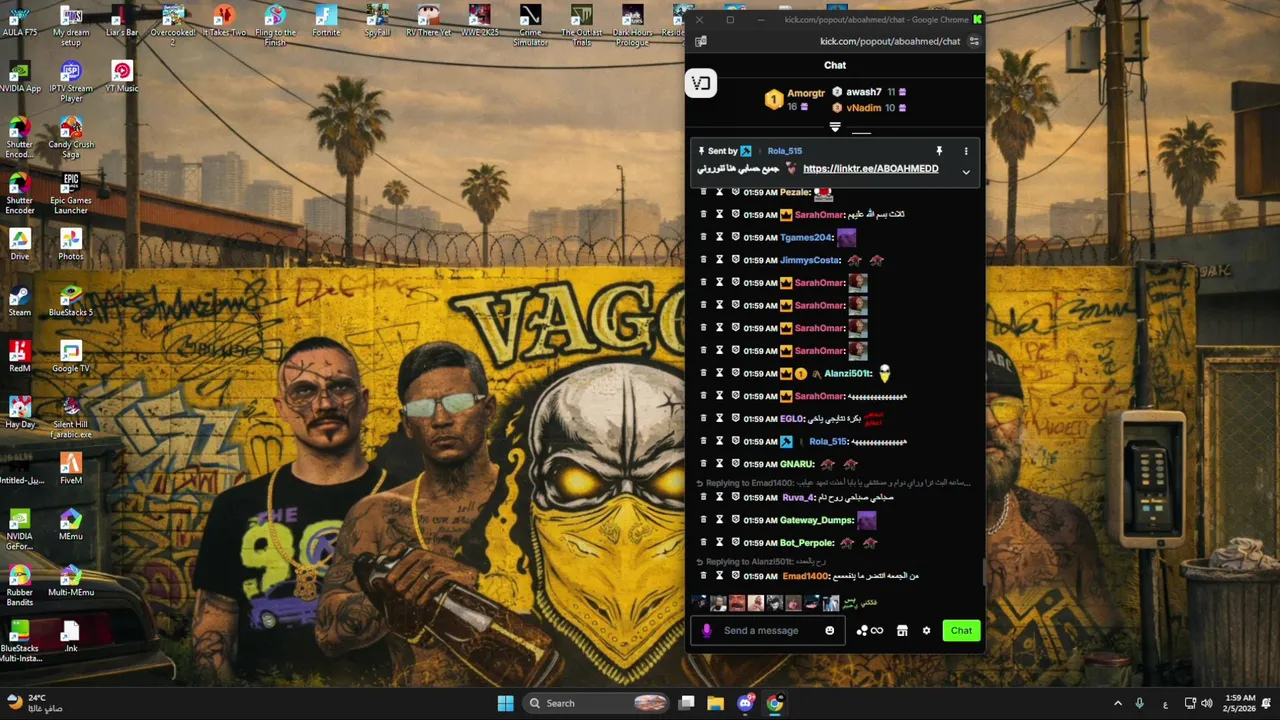Open the BlueStacks 5 desktop shortcut
Viewport: 1280px width, 720px height.
tap(70, 301)
